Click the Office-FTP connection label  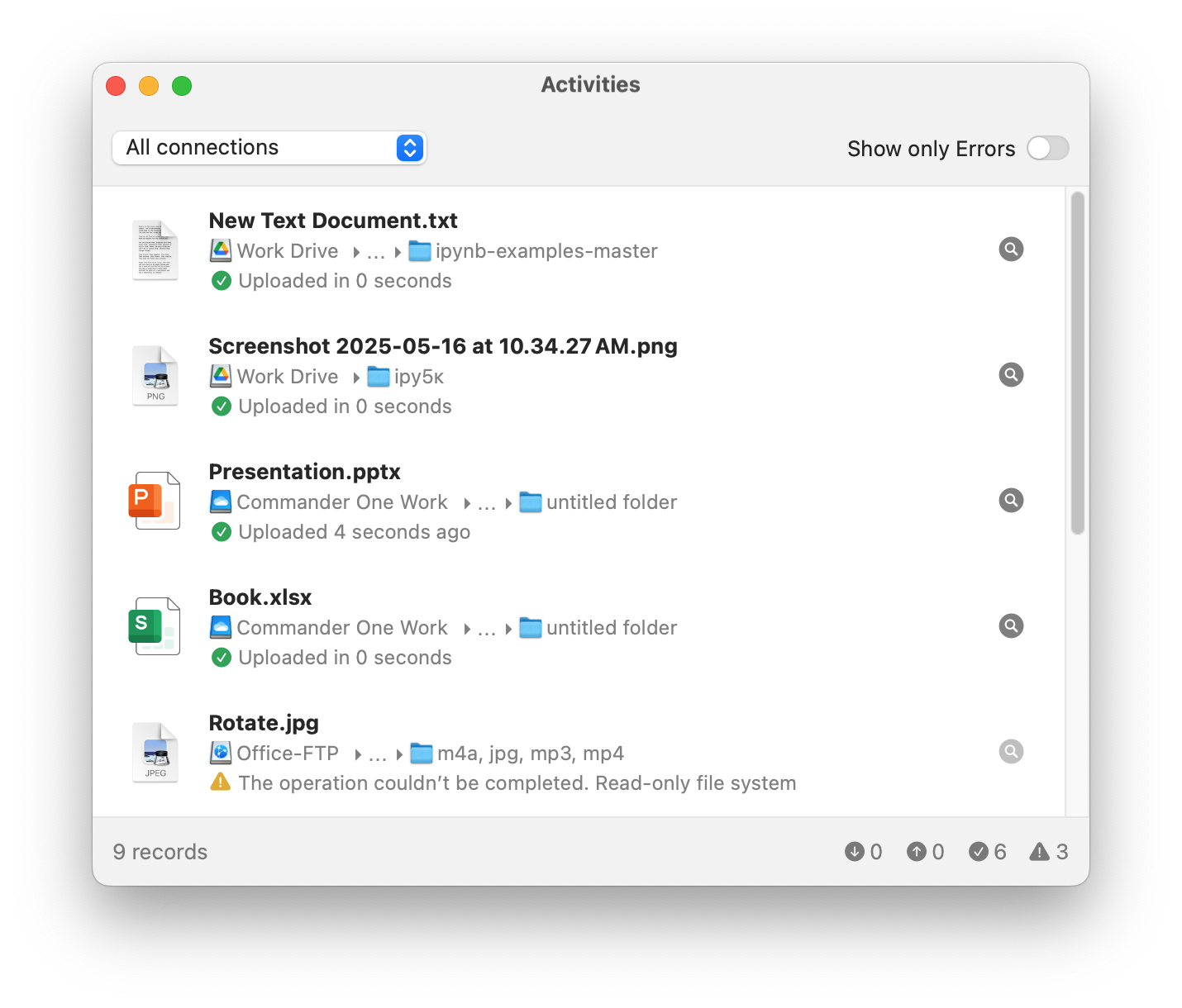pos(288,753)
